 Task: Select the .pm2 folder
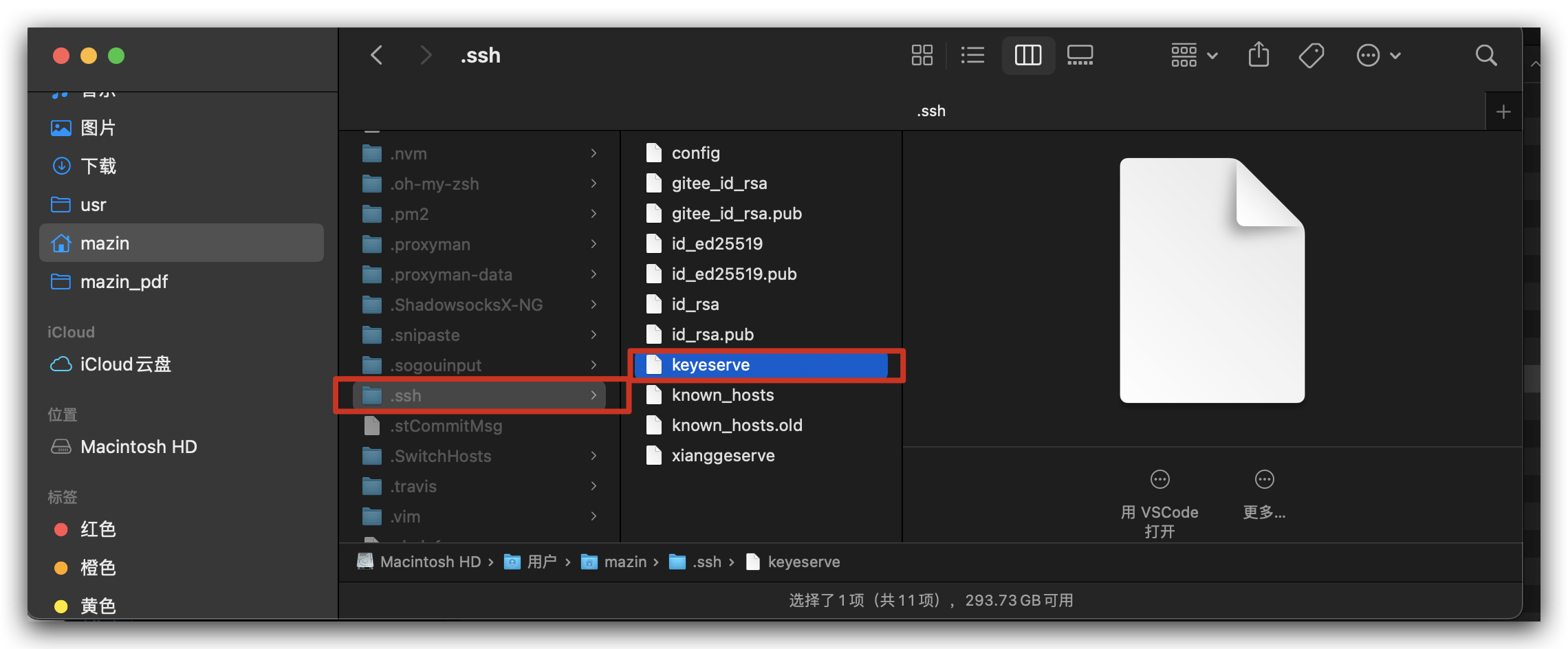click(479, 214)
